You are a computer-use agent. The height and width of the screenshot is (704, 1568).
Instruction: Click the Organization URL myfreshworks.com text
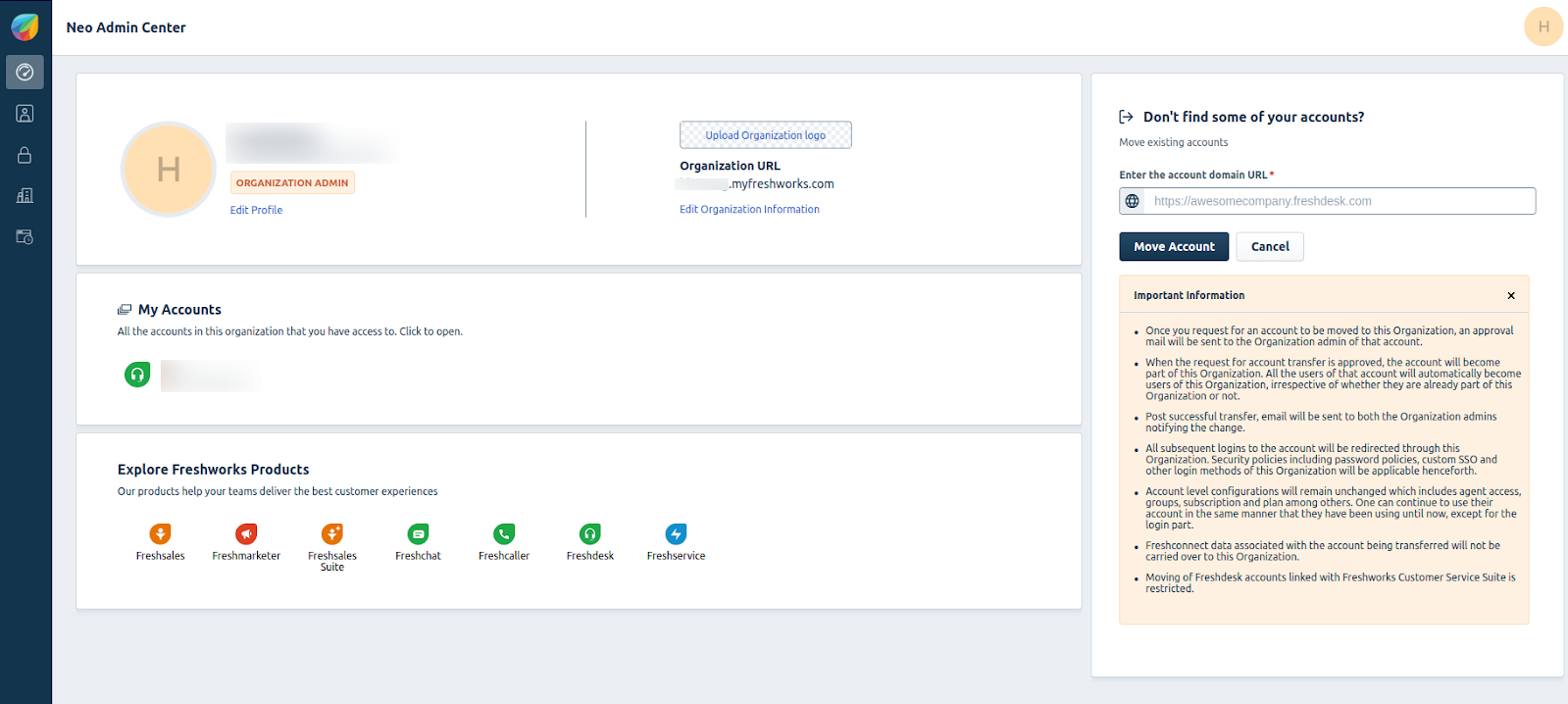click(756, 183)
